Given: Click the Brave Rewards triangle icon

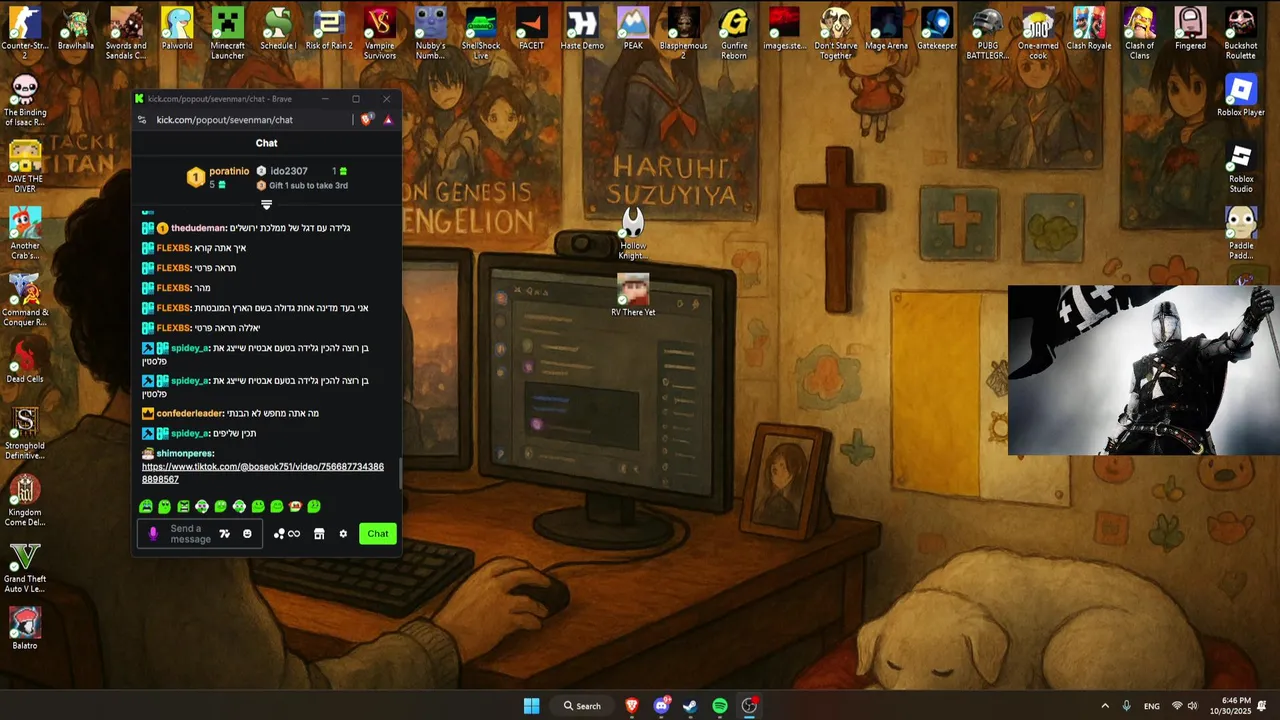Looking at the screenshot, I should pyautogui.click(x=388, y=120).
